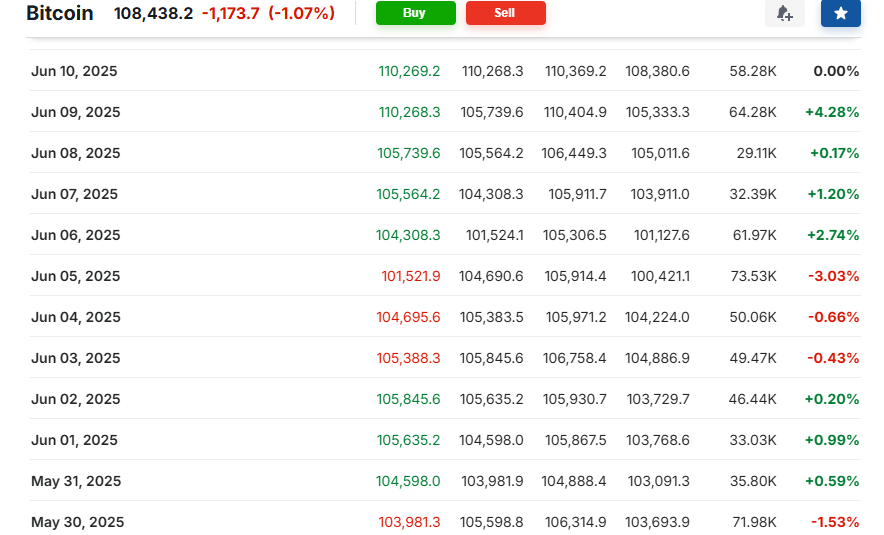Click the red Sell button
884x535 pixels.
[x=505, y=13]
